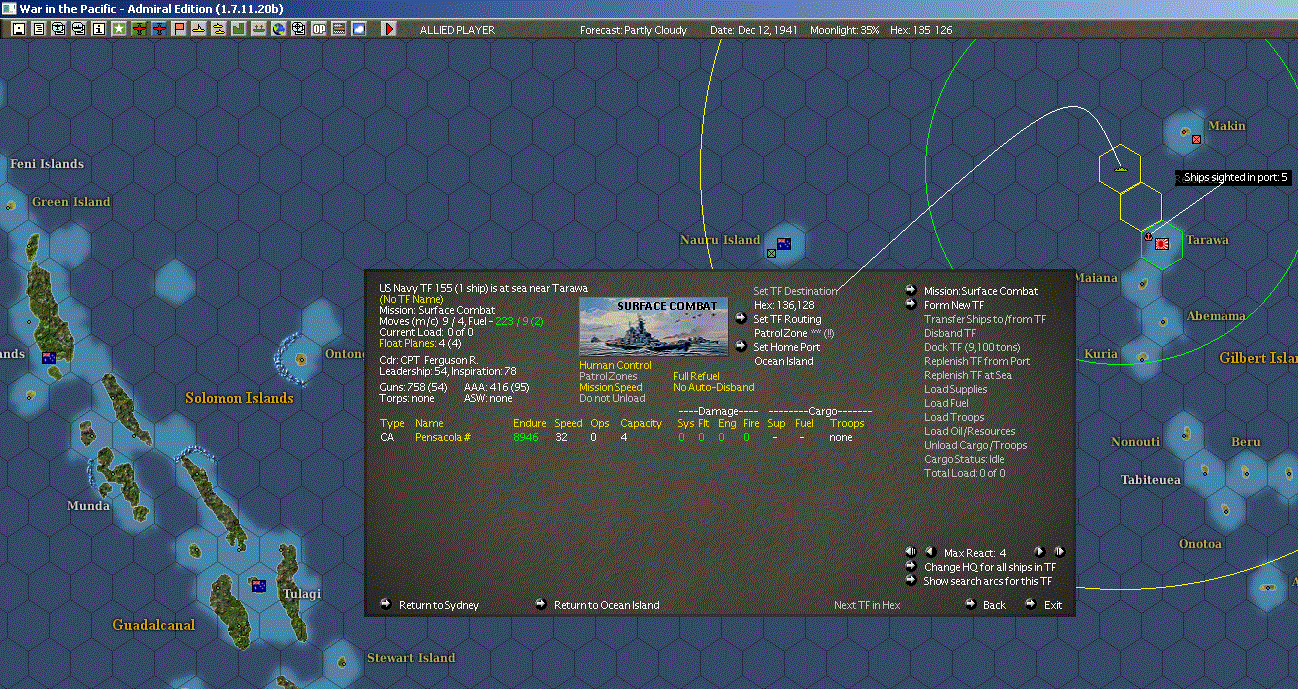This screenshot has height=689, width=1298.
Task: Click Next TF in Hex
Action: 867,605
